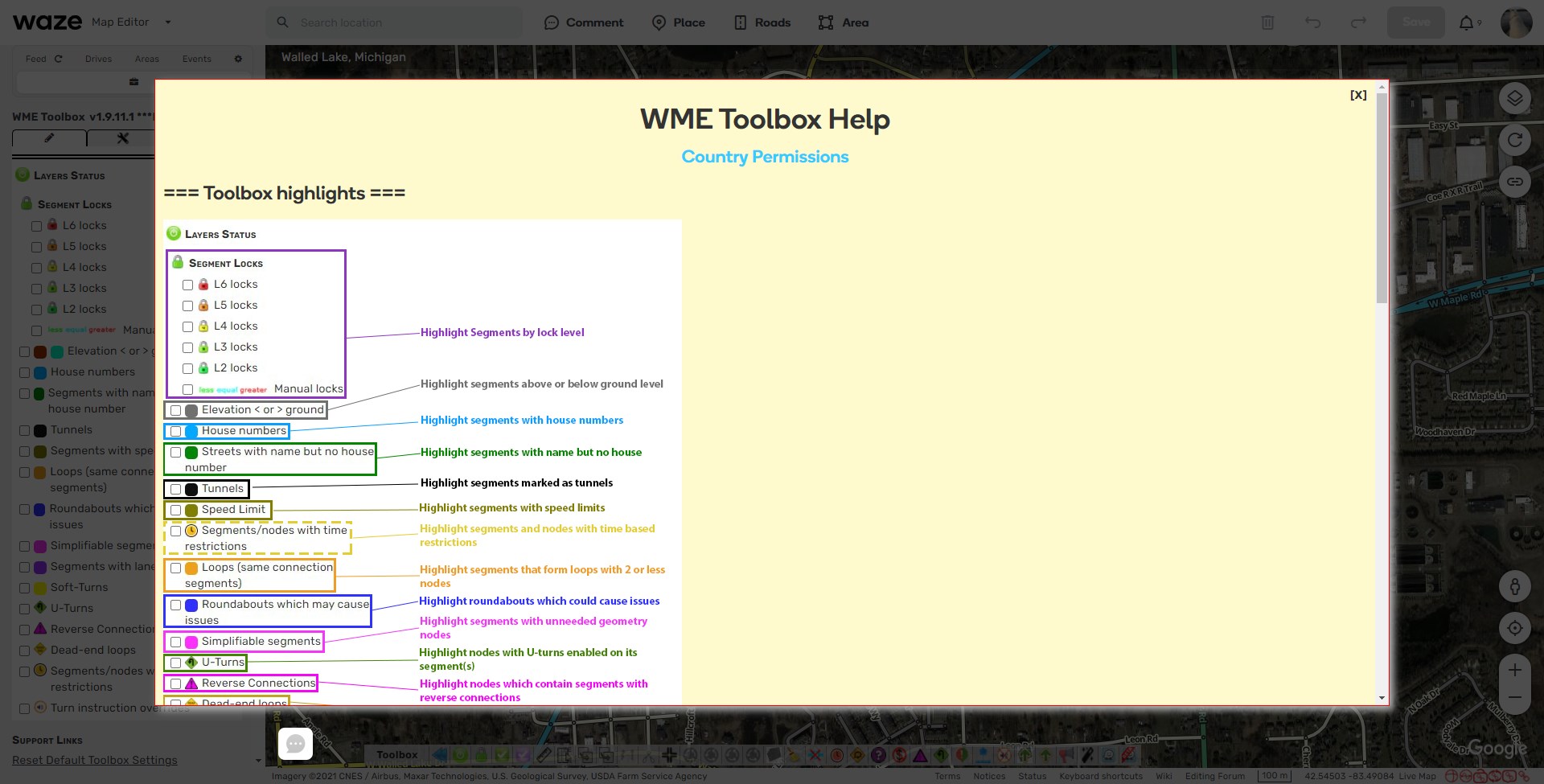Click the green power icon on Toolbox bar
The height and width of the screenshot is (784, 1544).
tap(460, 755)
